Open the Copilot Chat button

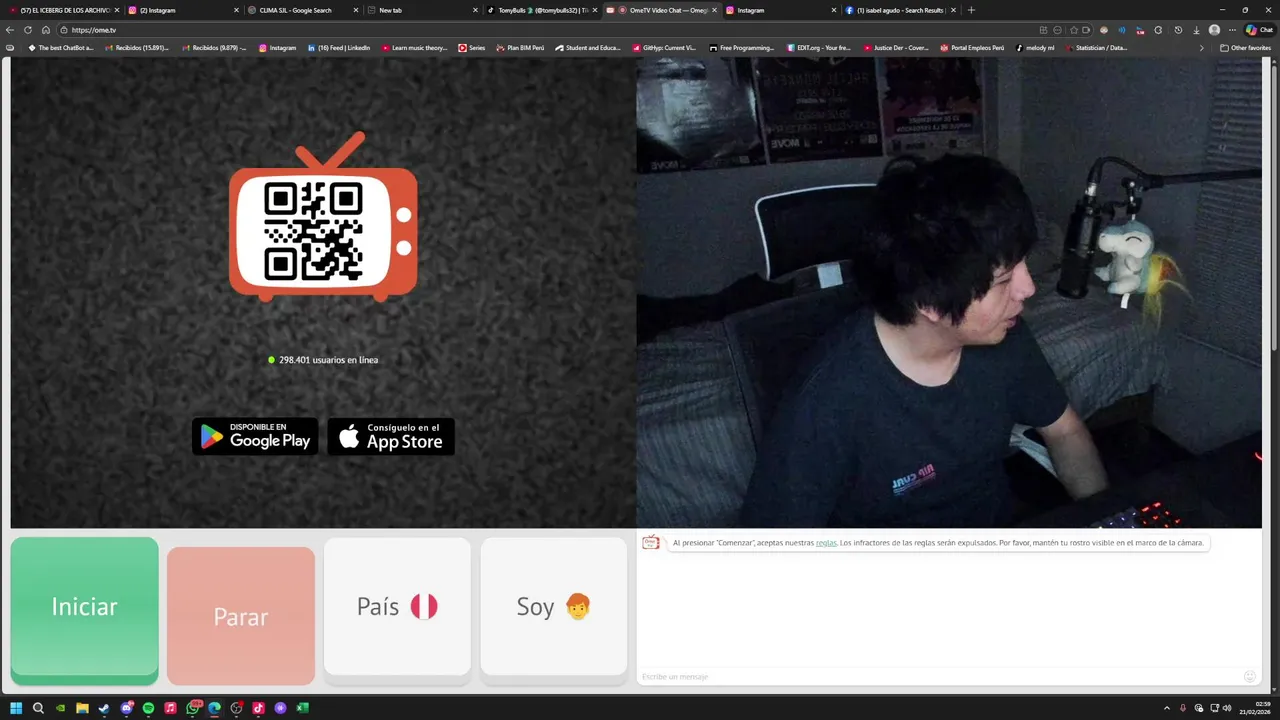[x=1259, y=30]
